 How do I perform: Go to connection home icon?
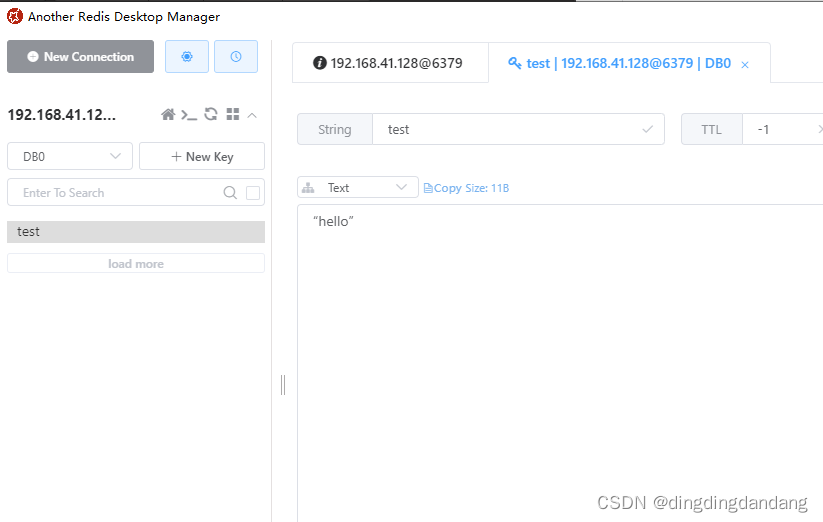168,114
